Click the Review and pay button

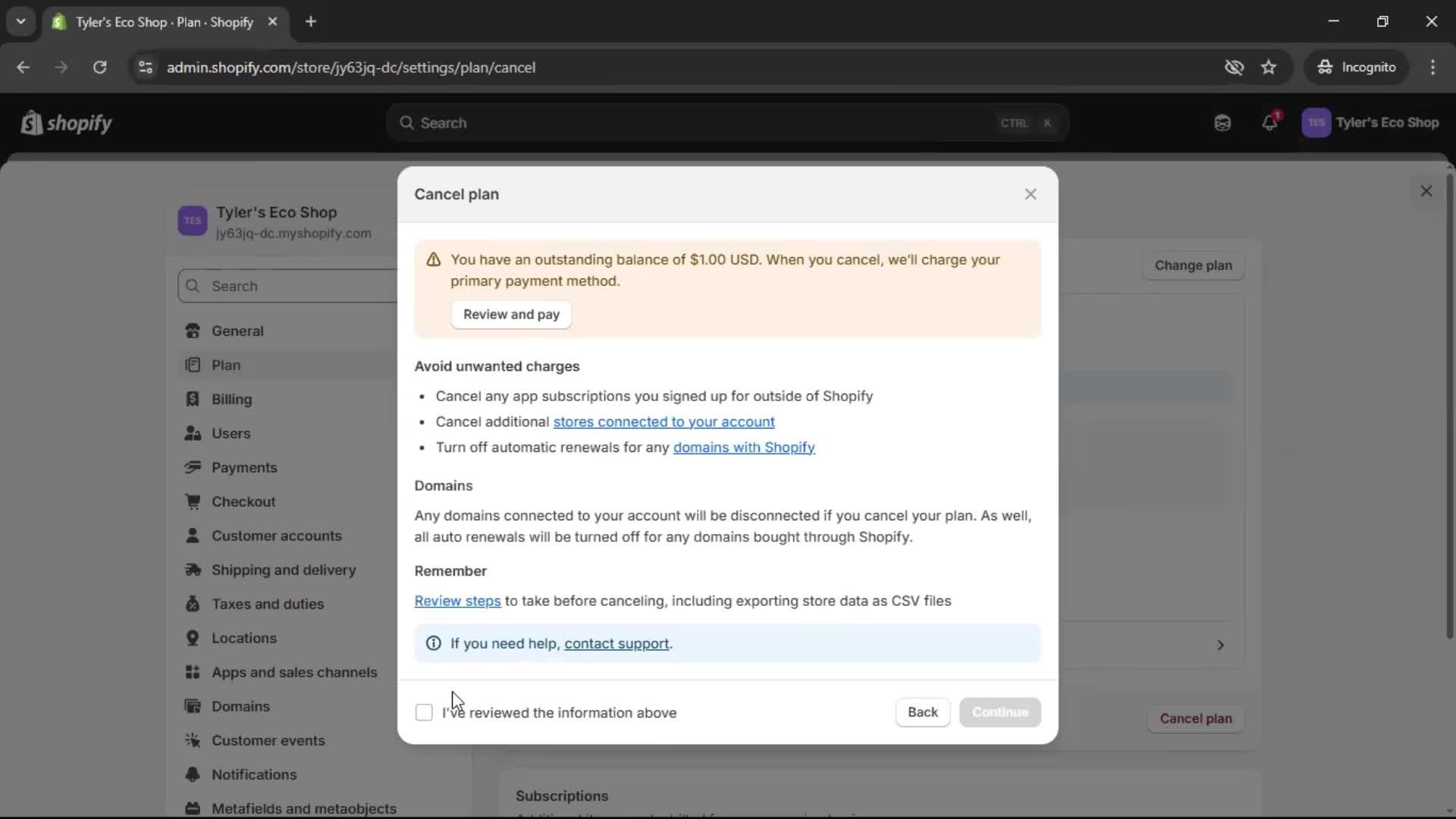point(511,314)
